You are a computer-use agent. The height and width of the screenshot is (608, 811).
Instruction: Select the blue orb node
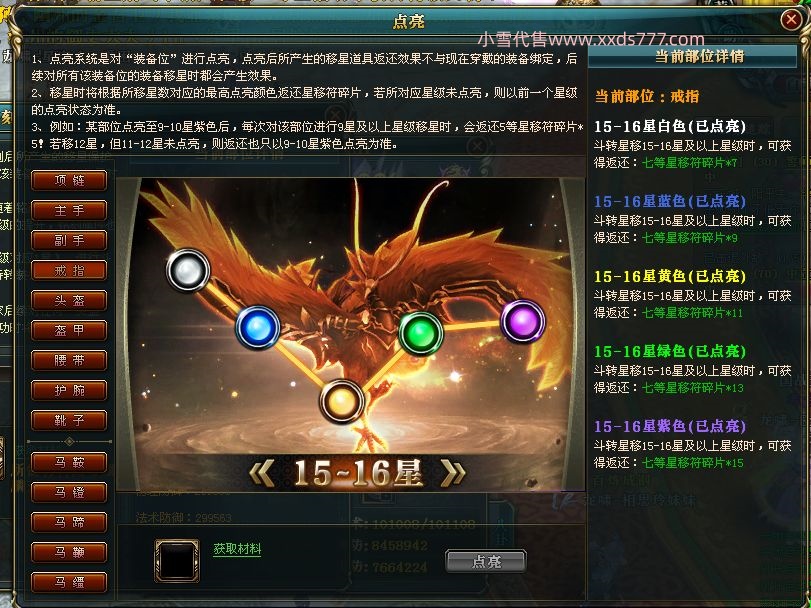click(x=258, y=327)
